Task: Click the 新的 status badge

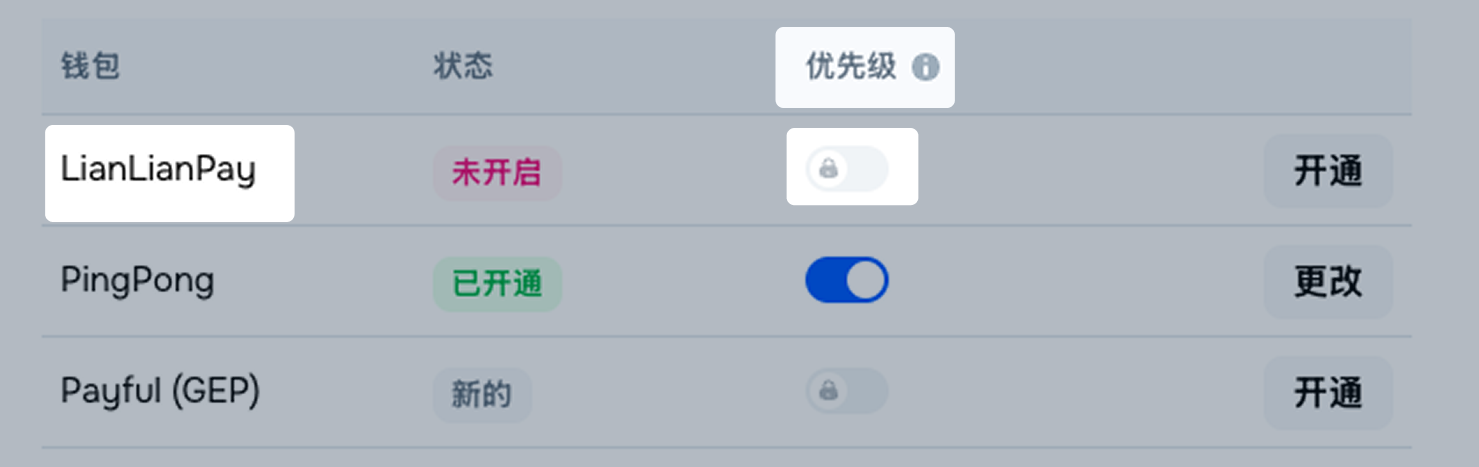Action: click(481, 395)
